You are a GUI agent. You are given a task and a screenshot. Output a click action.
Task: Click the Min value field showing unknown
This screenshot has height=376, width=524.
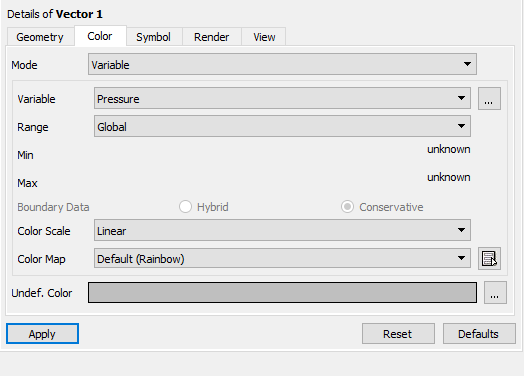(x=448, y=149)
